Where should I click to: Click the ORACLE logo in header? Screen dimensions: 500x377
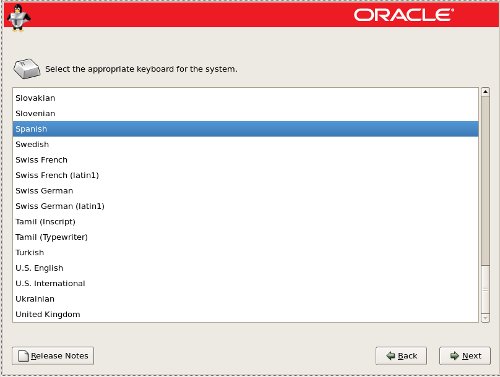[x=404, y=15]
